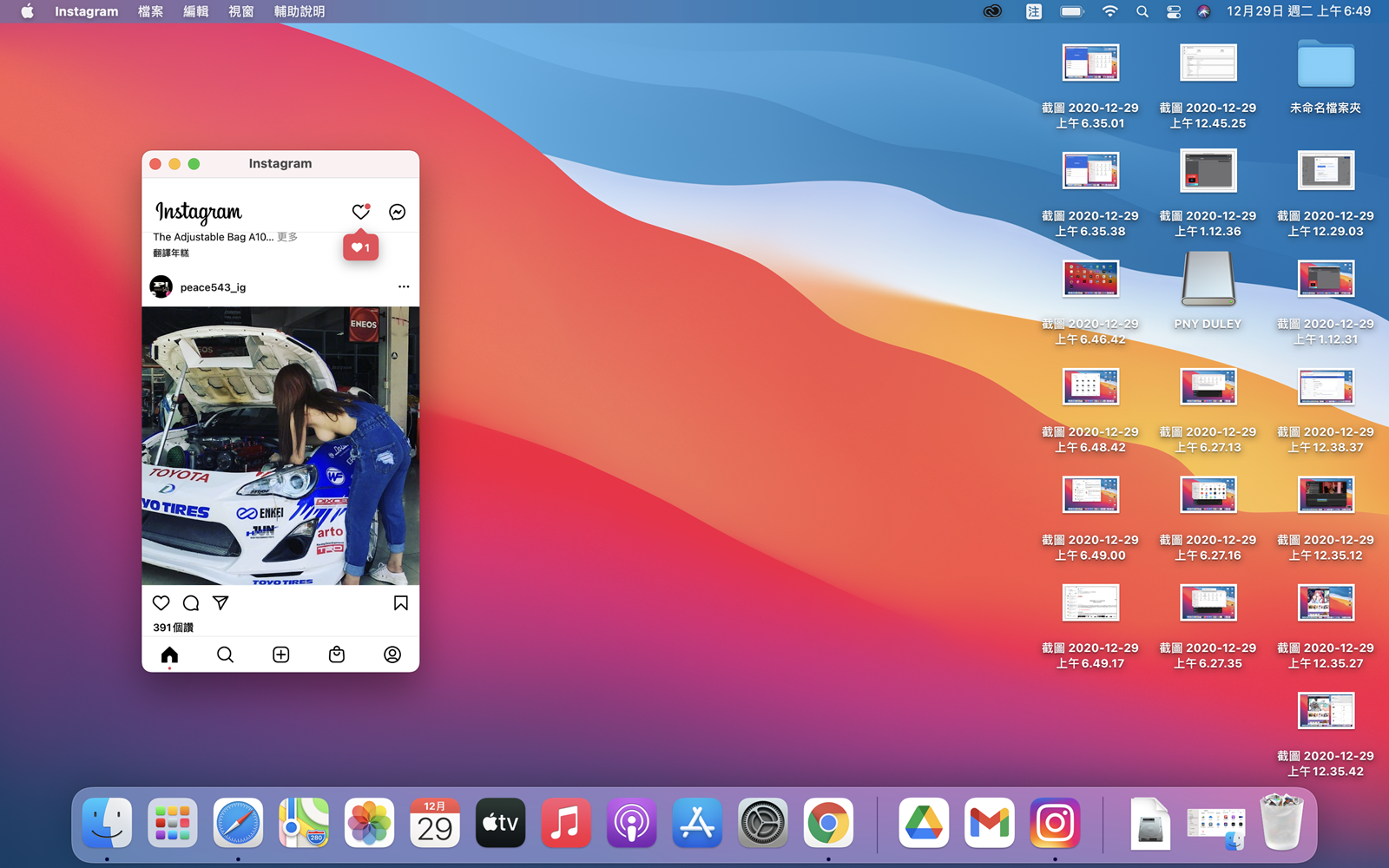
Task: Open the Instagram shop bag icon
Action: click(x=337, y=654)
